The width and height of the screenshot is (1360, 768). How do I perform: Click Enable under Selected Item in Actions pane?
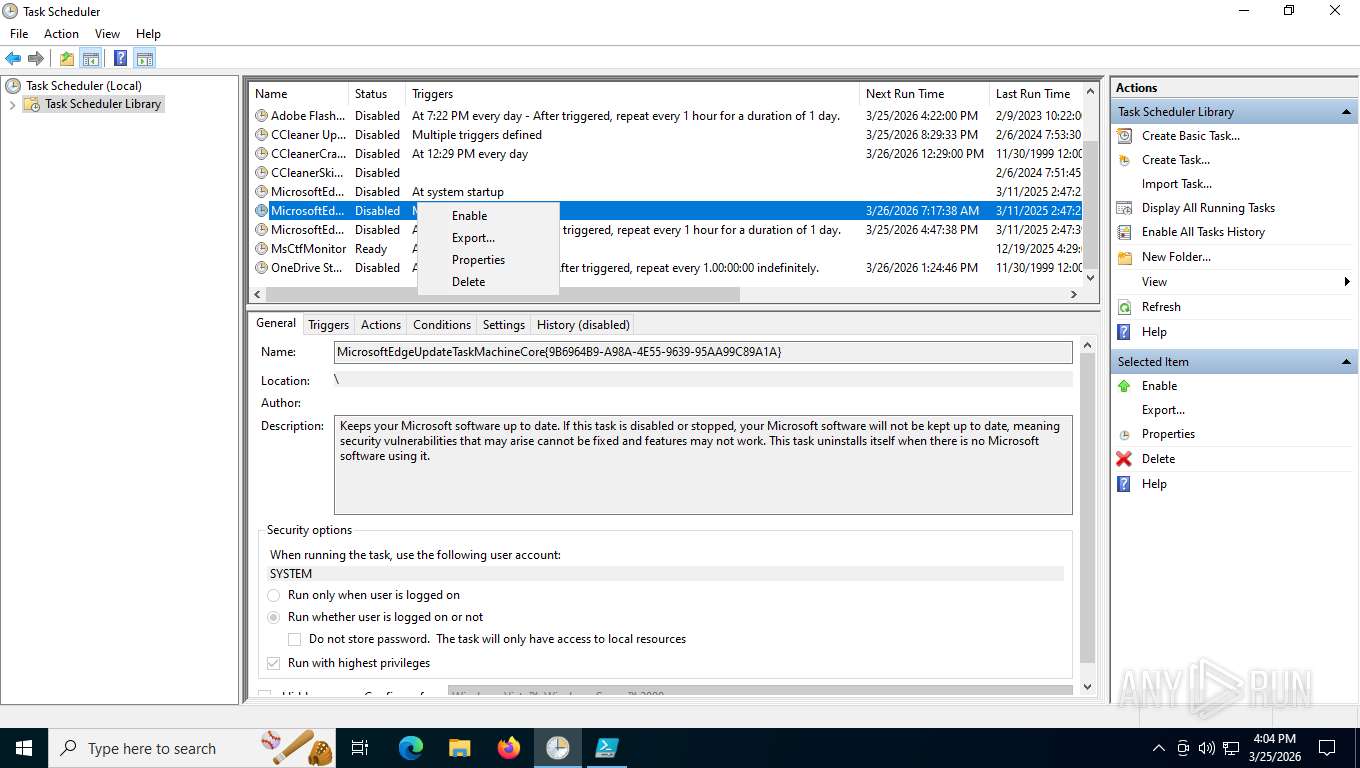click(1159, 386)
